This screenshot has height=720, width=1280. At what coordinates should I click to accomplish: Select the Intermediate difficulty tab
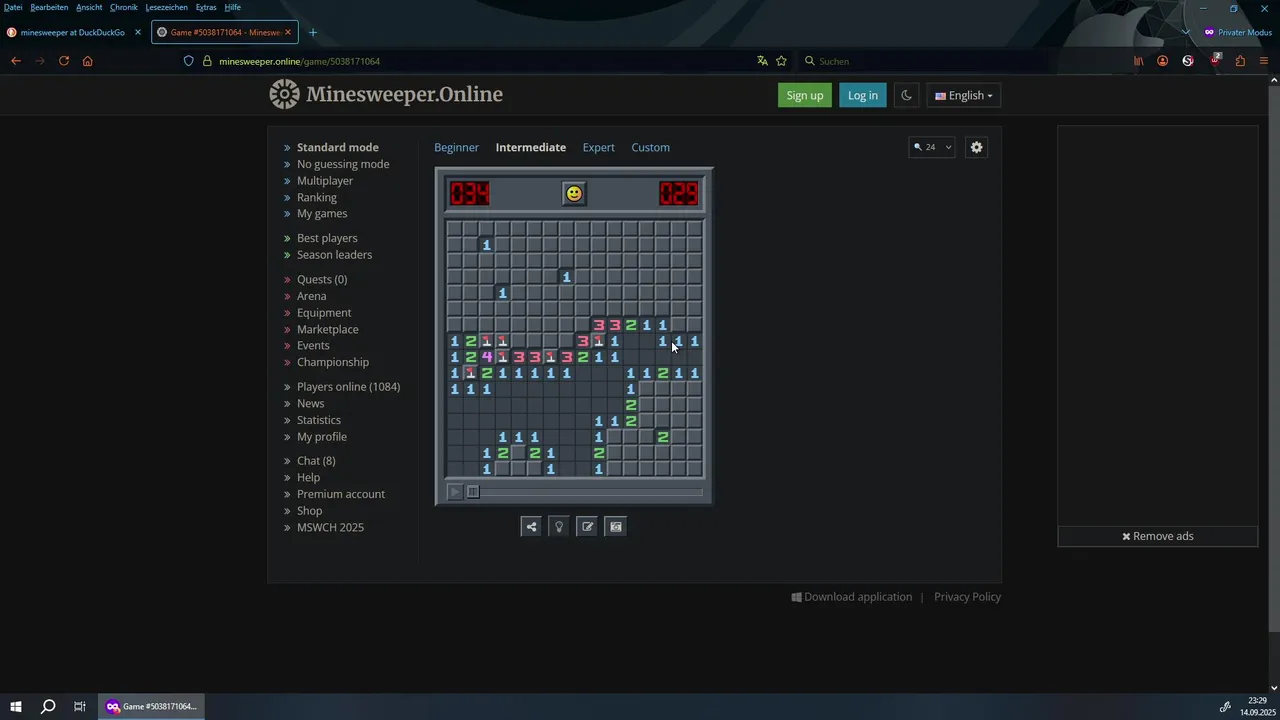click(x=531, y=147)
